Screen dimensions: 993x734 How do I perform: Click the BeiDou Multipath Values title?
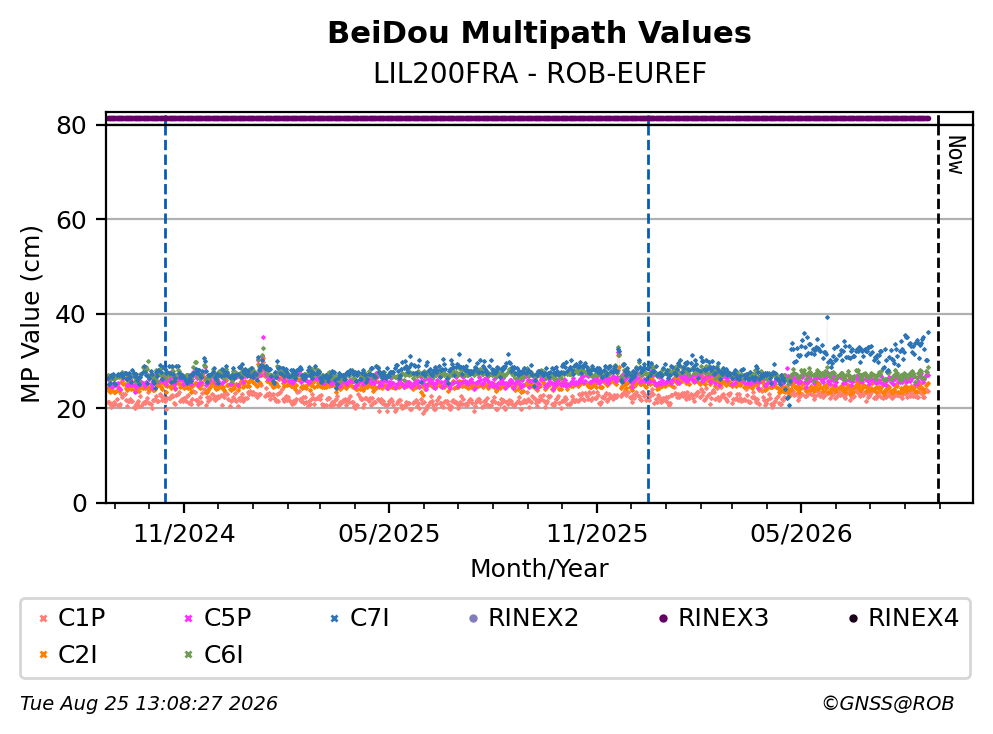[x=539, y=33]
